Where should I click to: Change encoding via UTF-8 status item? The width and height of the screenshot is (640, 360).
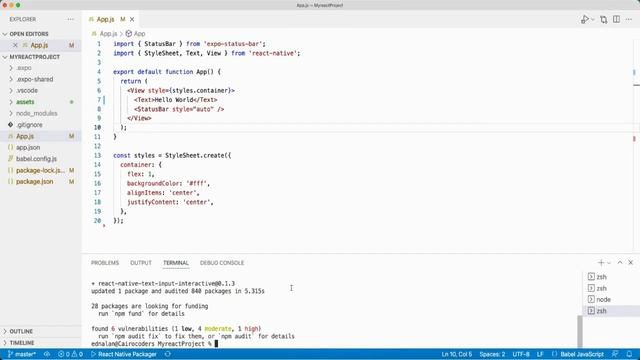coord(521,354)
